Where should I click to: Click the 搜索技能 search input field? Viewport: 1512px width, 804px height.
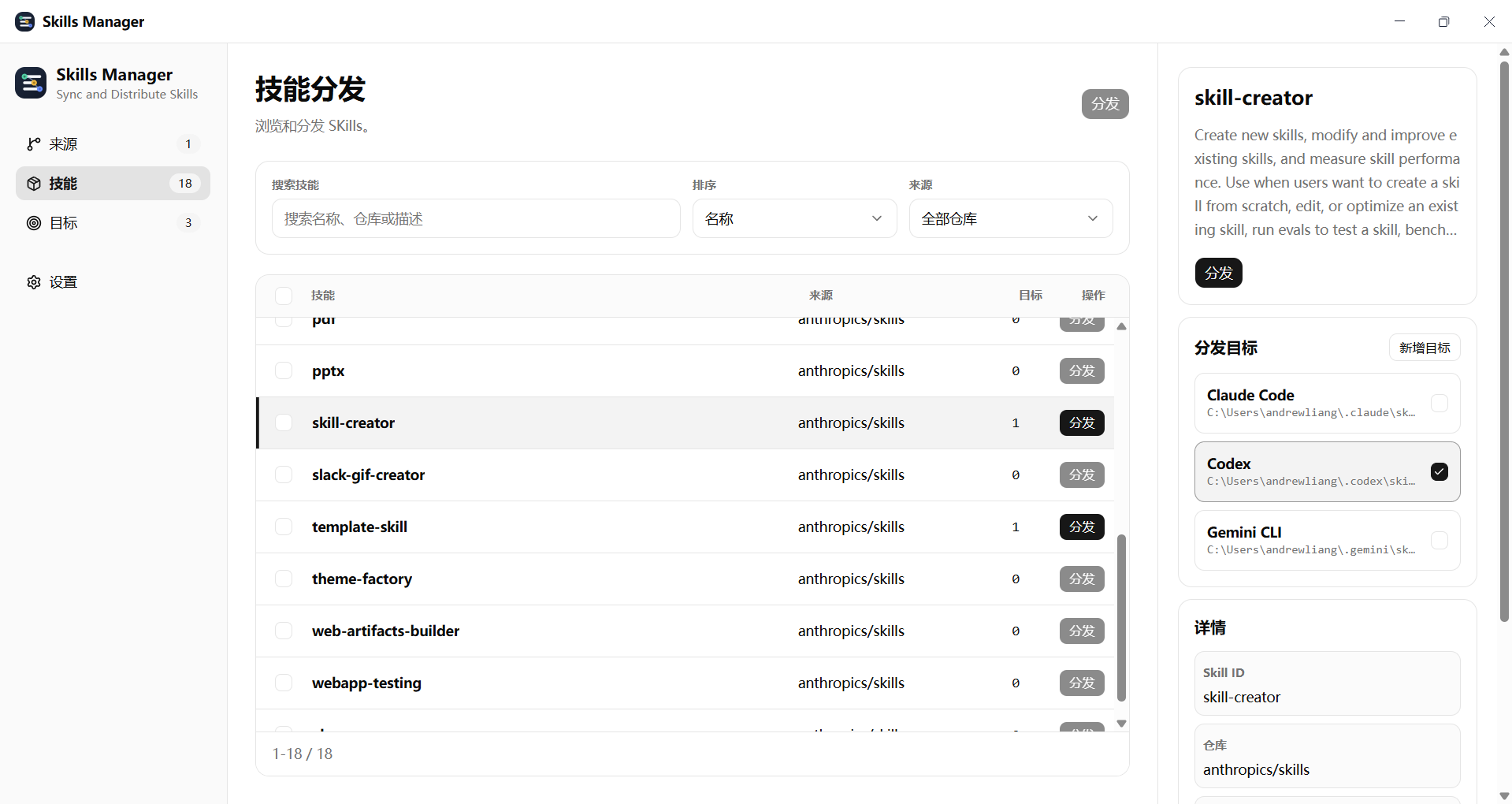coord(476,218)
